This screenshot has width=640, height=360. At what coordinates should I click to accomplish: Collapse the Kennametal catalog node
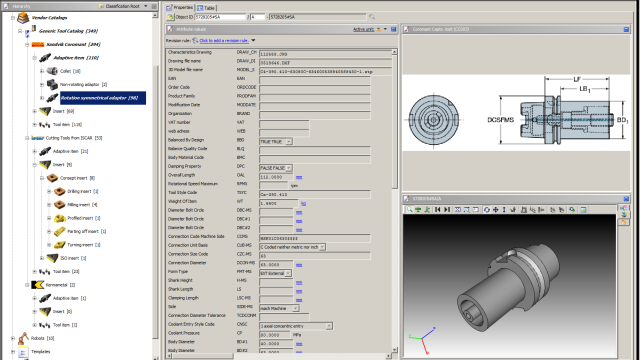coord(27,285)
